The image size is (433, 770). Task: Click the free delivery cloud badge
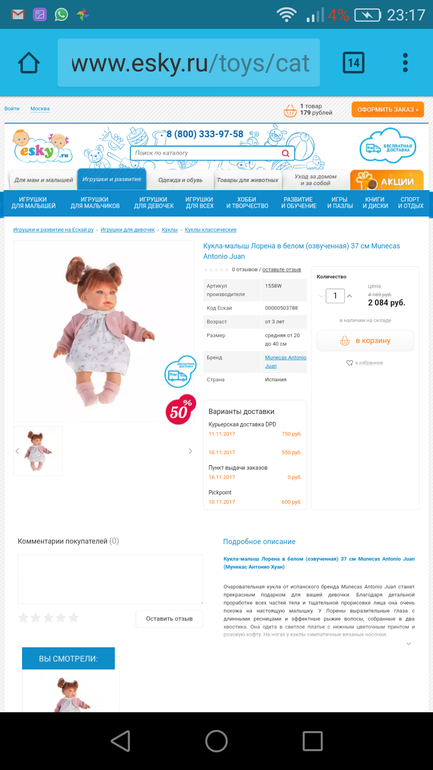[388, 144]
